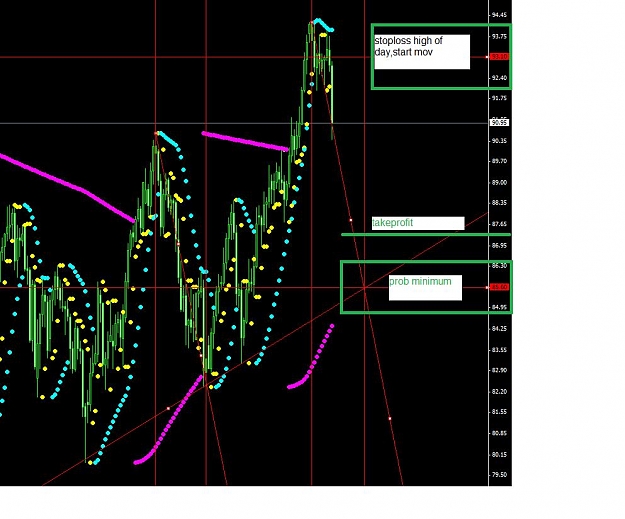The image size is (625, 519).
Task: Click the 88.35 price axis label
Action: coord(499,203)
